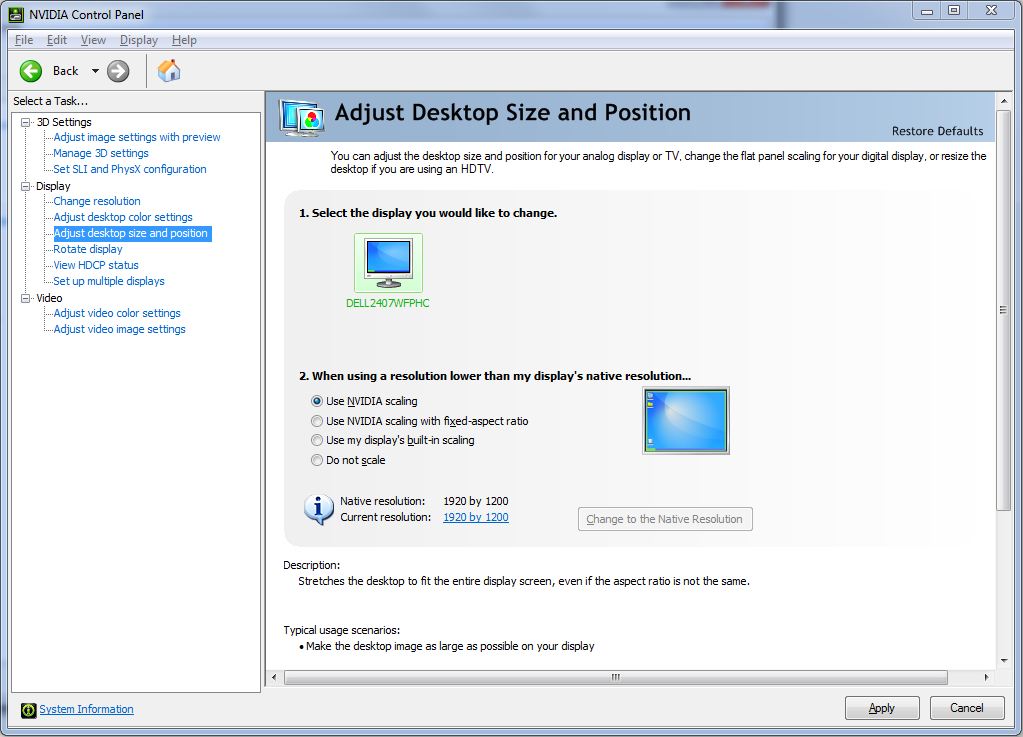Click the DELL 2407WFPHC display name
The image size is (1023, 737).
click(388, 303)
